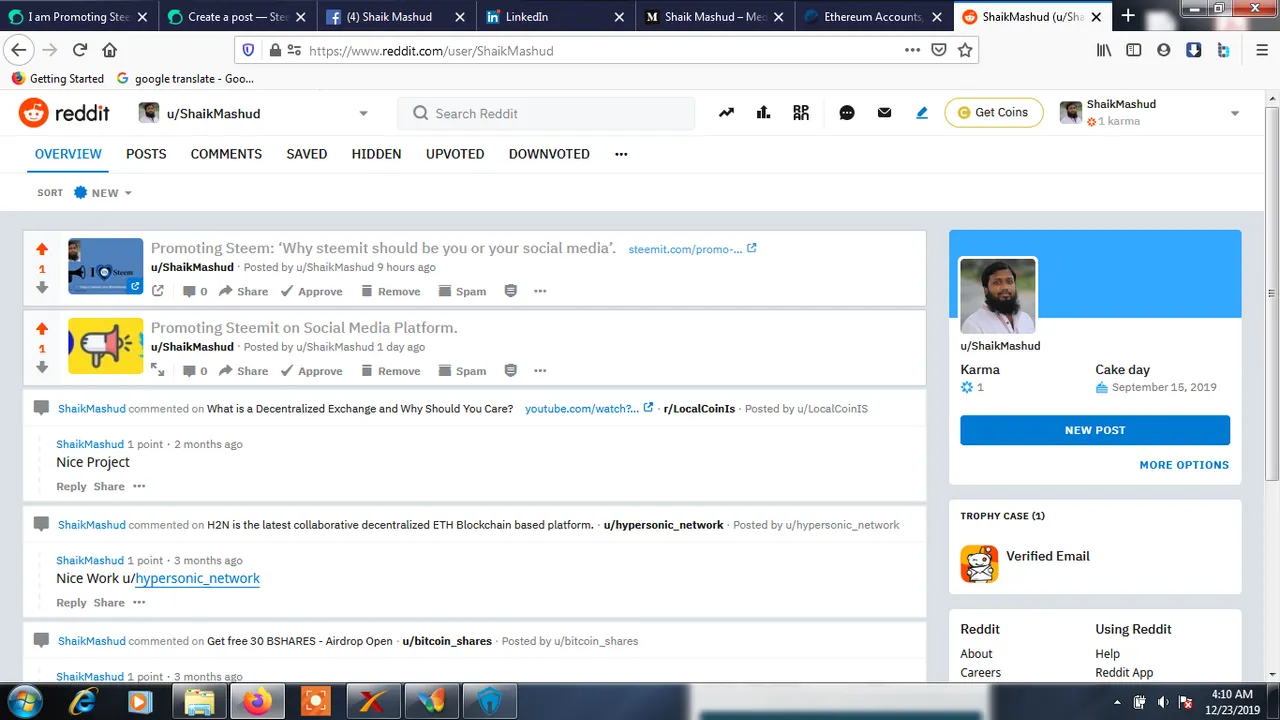Reply to the 'Nice Project' comment
The height and width of the screenshot is (720, 1280).
[x=71, y=486]
